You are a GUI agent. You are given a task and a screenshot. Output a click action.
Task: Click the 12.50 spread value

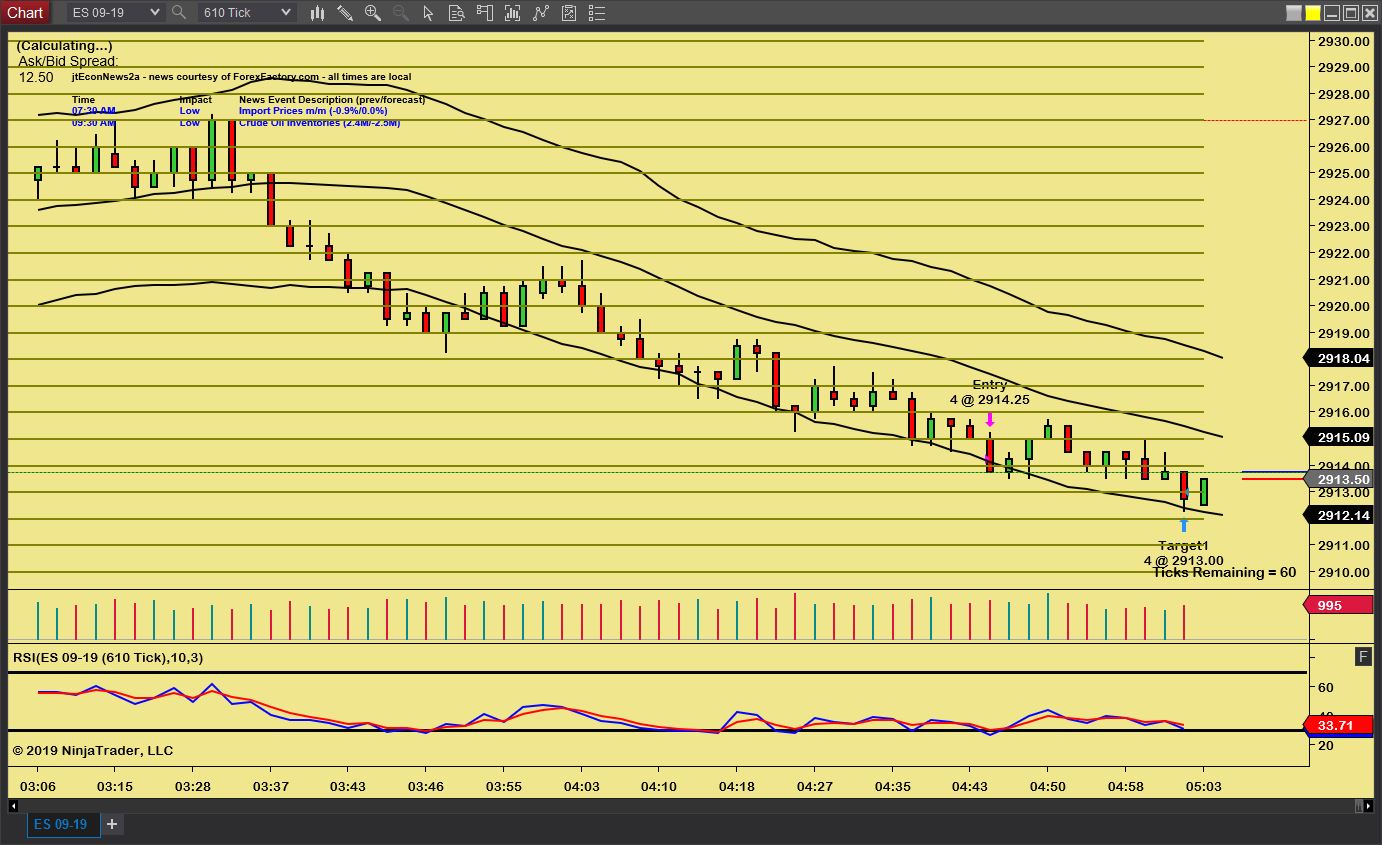(x=36, y=77)
